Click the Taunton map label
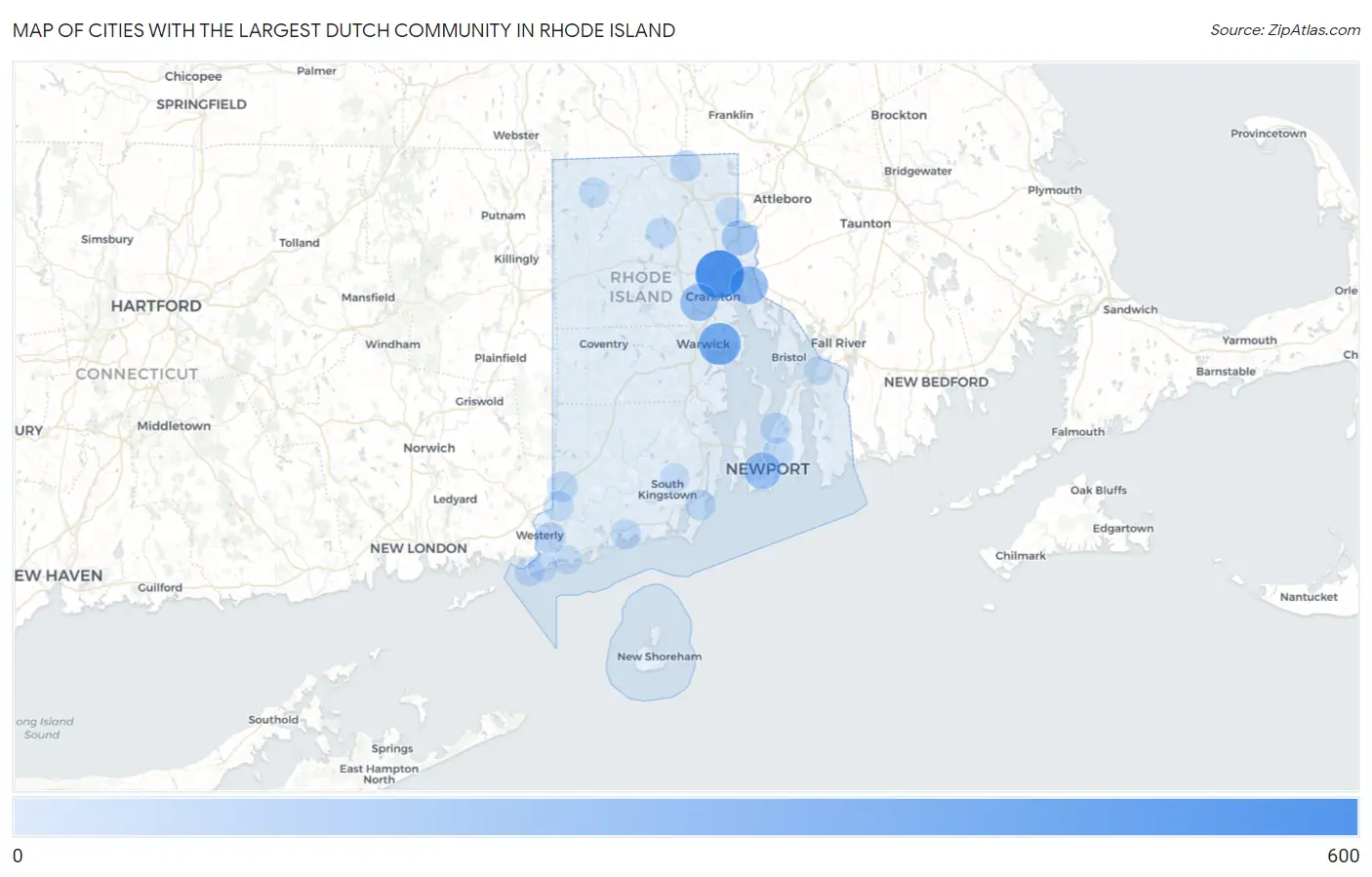1372x877 pixels. coord(865,223)
